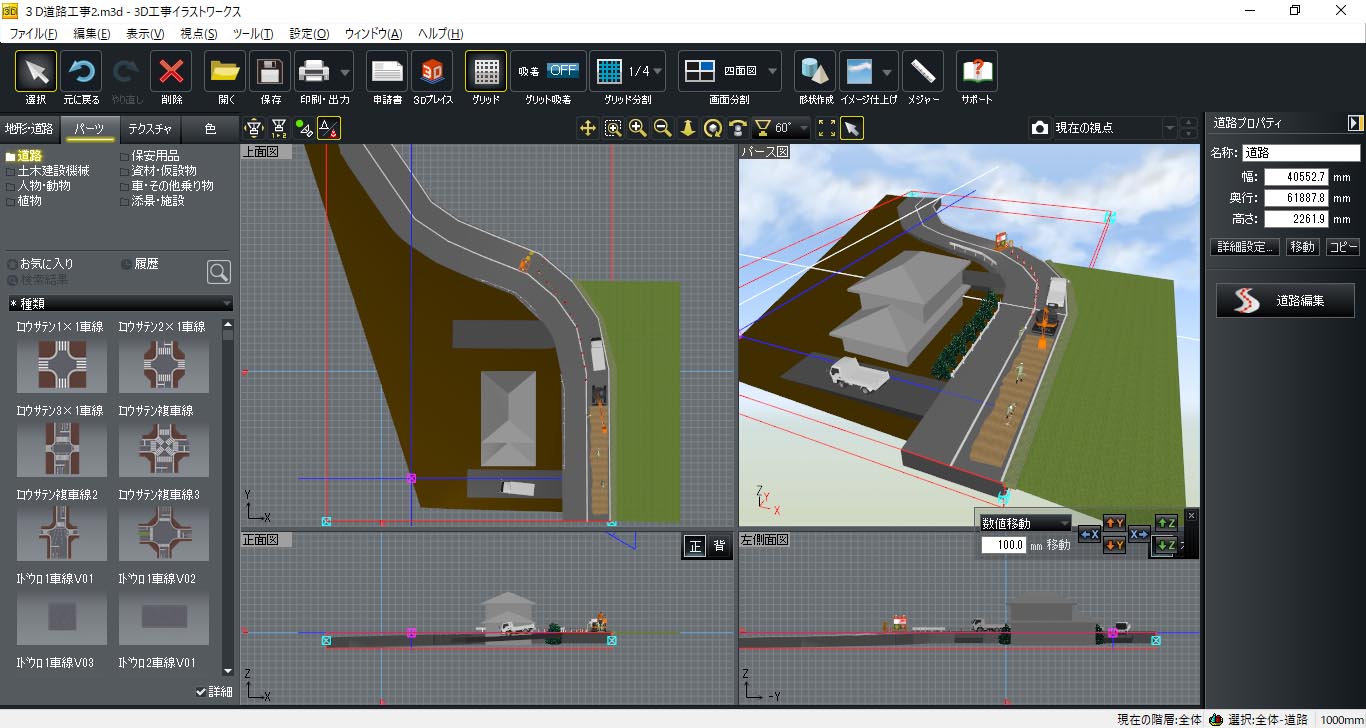Click the pan (four-arrow move) view icon
Viewport: 1366px width, 728px height.
(588, 128)
